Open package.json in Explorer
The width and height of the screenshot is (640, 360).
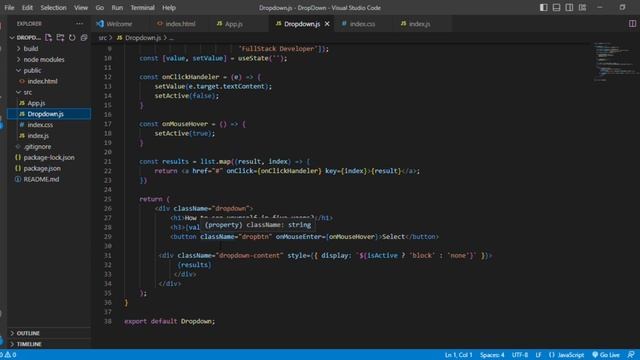pyautogui.click(x=42, y=168)
